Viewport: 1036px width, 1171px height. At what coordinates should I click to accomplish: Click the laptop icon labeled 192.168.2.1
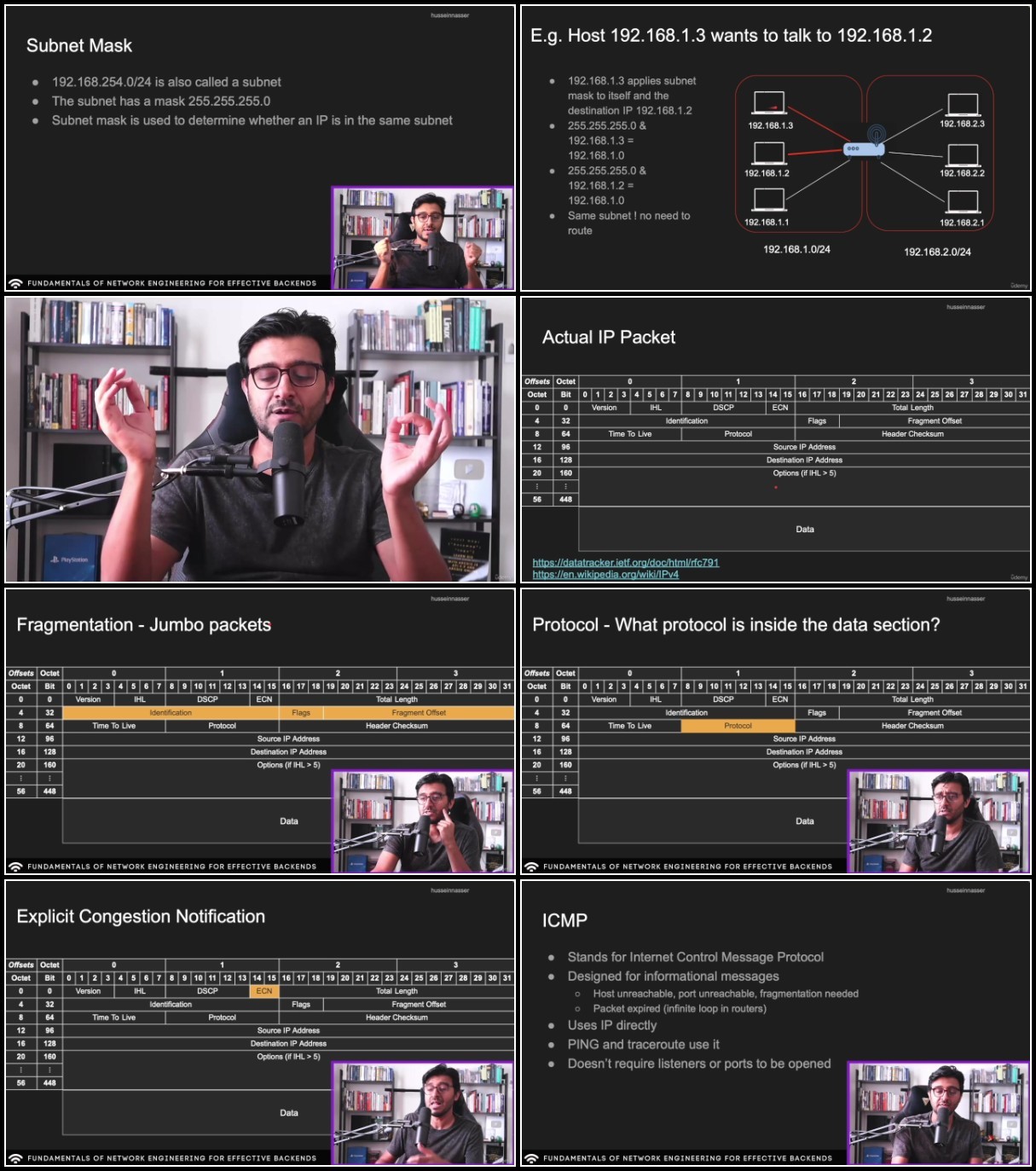click(963, 201)
